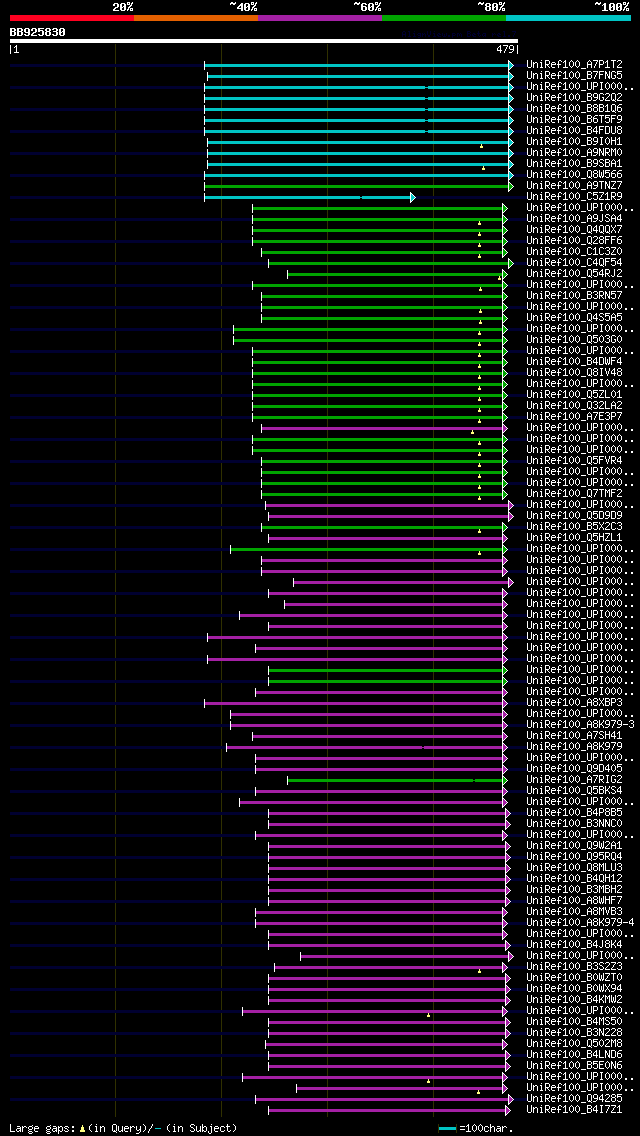Select the UniRef100_B9G2Q2 label
The height and width of the screenshot is (1136, 640).
(574, 97)
